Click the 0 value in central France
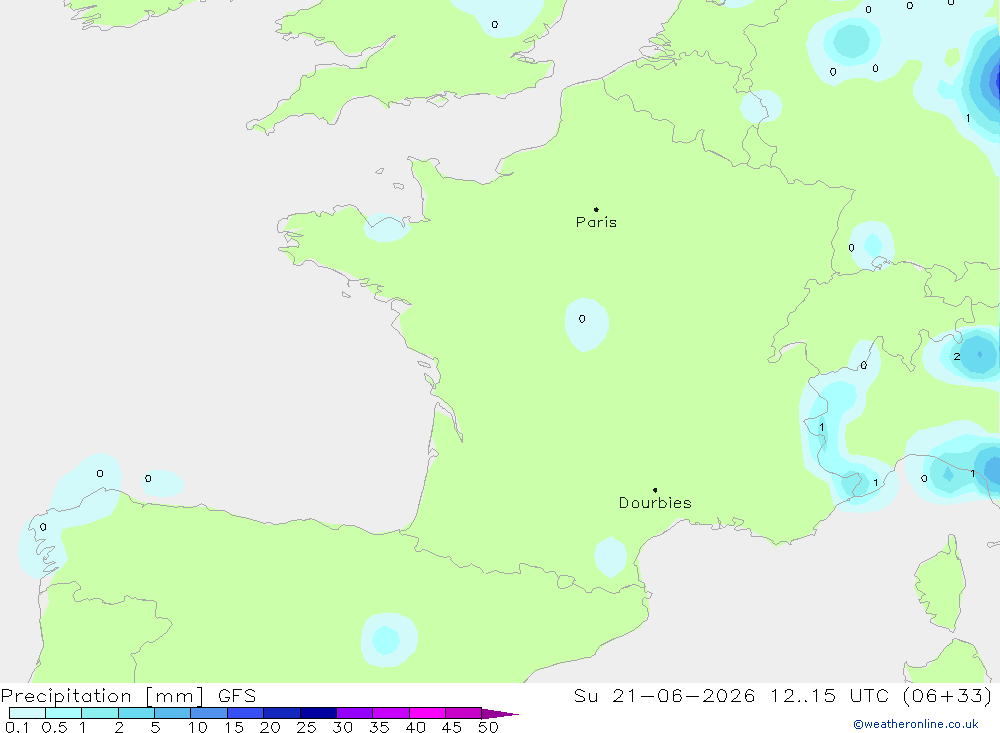The width and height of the screenshot is (1000, 733). [x=582, y=318]
